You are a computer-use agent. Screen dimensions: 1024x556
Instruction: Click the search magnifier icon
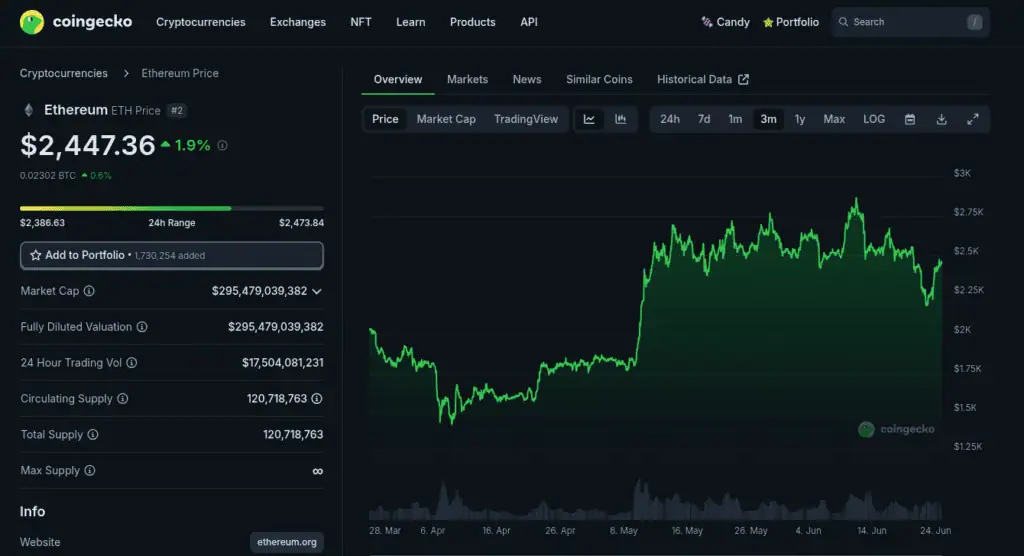pyautogui.click(x=843, y=22)
